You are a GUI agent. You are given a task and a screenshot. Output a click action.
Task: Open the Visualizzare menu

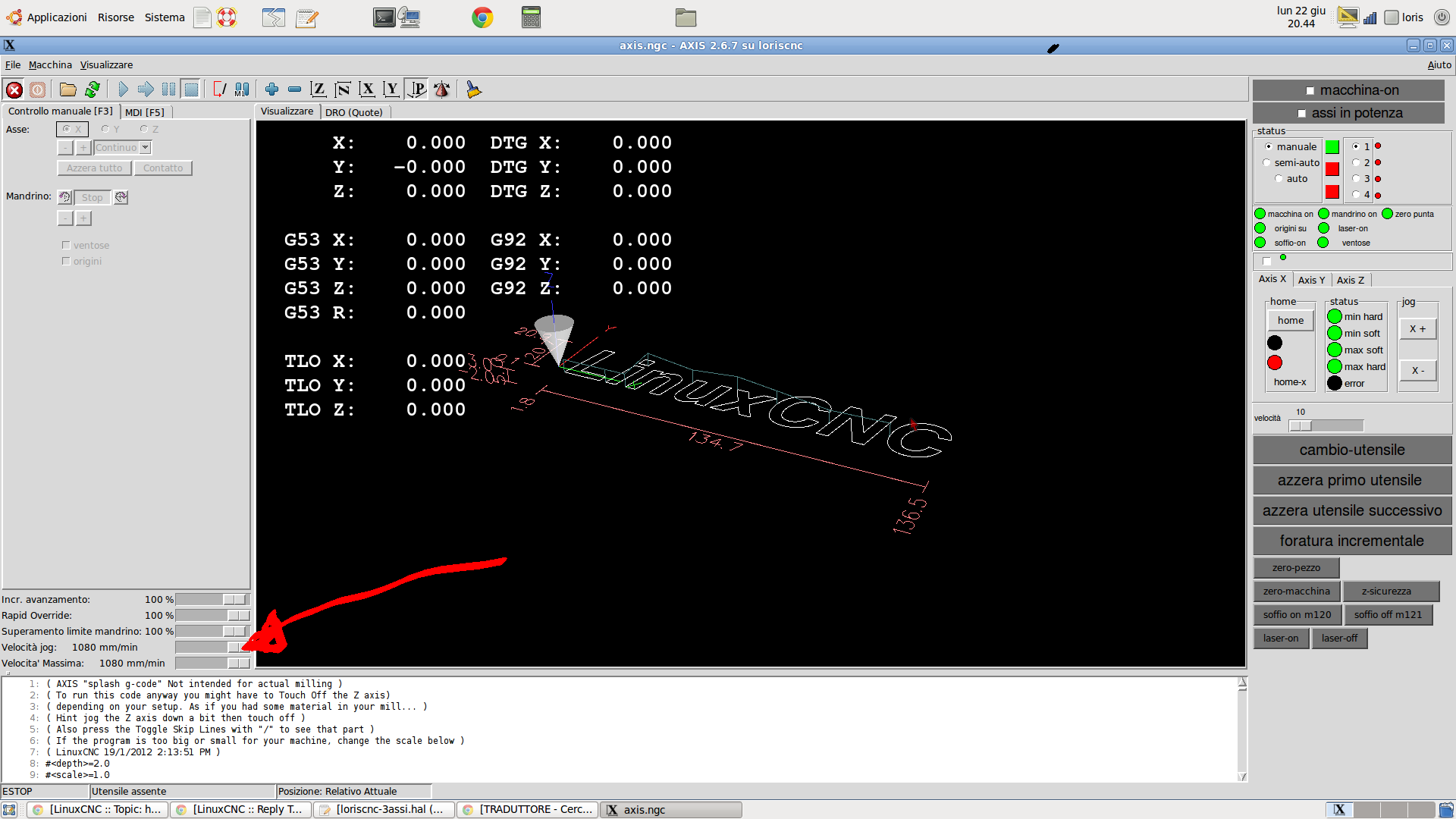click(106, 65)
